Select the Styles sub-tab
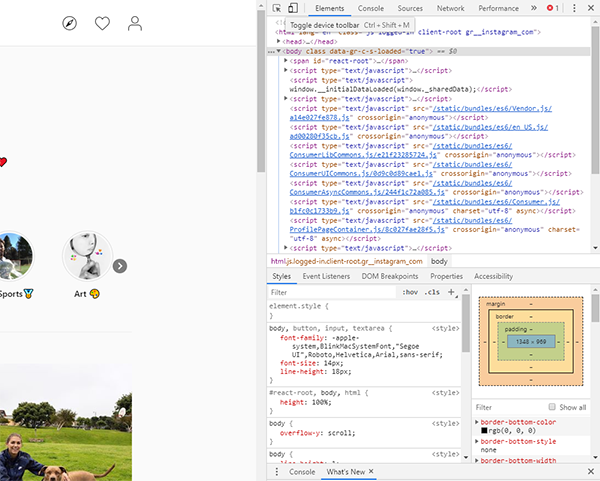 click(282, 276)
